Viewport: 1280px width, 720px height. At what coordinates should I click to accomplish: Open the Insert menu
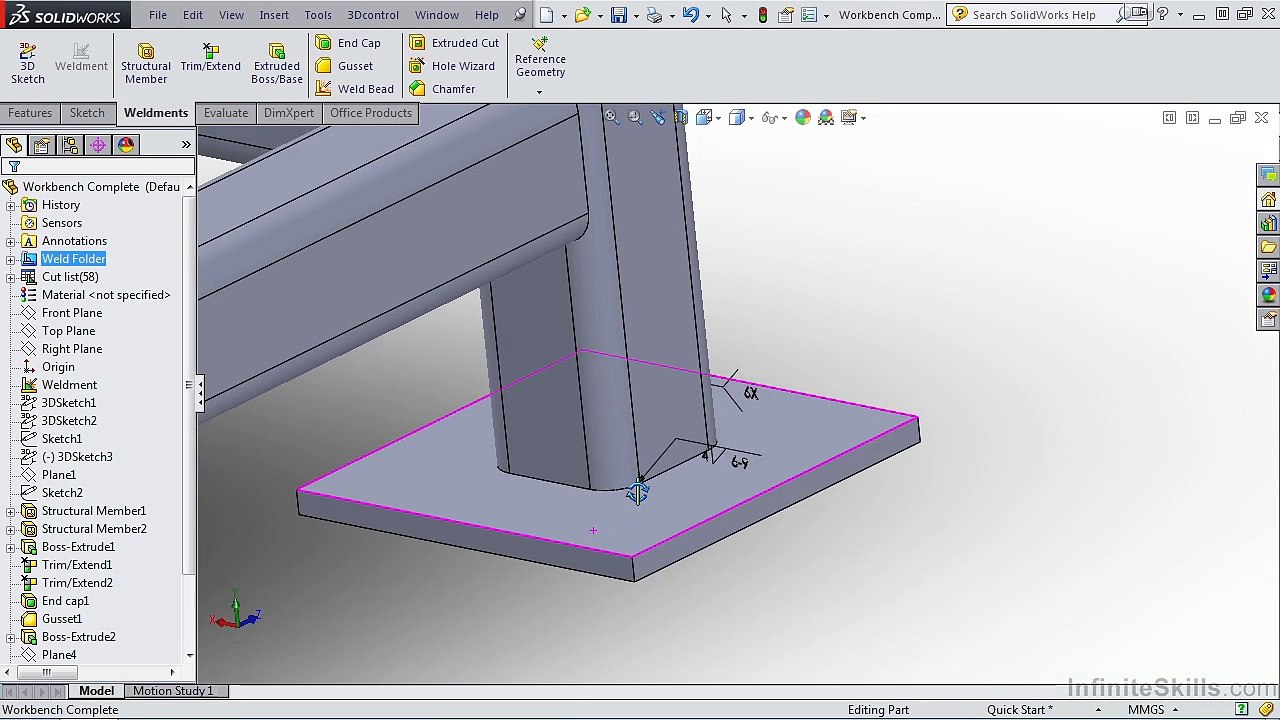[274, 15]
